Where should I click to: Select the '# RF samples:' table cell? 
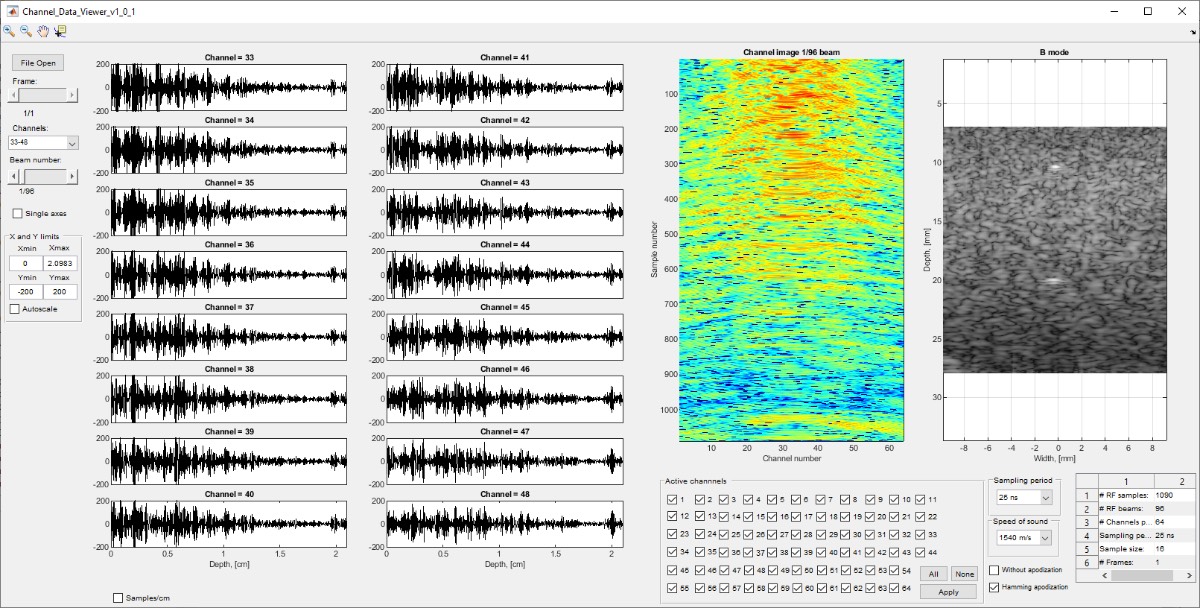[1124, 495]
